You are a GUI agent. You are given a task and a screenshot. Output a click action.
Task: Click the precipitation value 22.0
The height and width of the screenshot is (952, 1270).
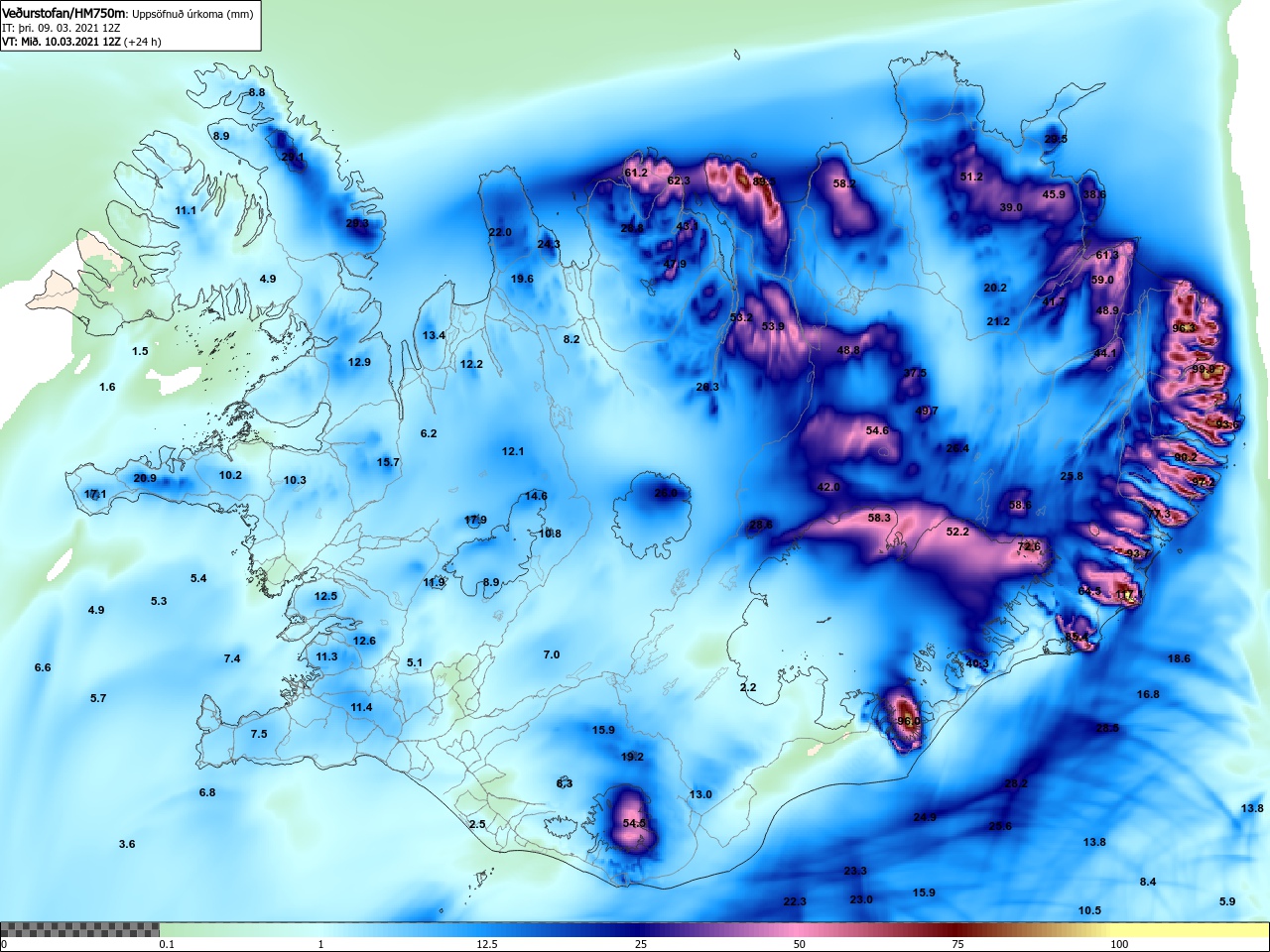[500, 232]
